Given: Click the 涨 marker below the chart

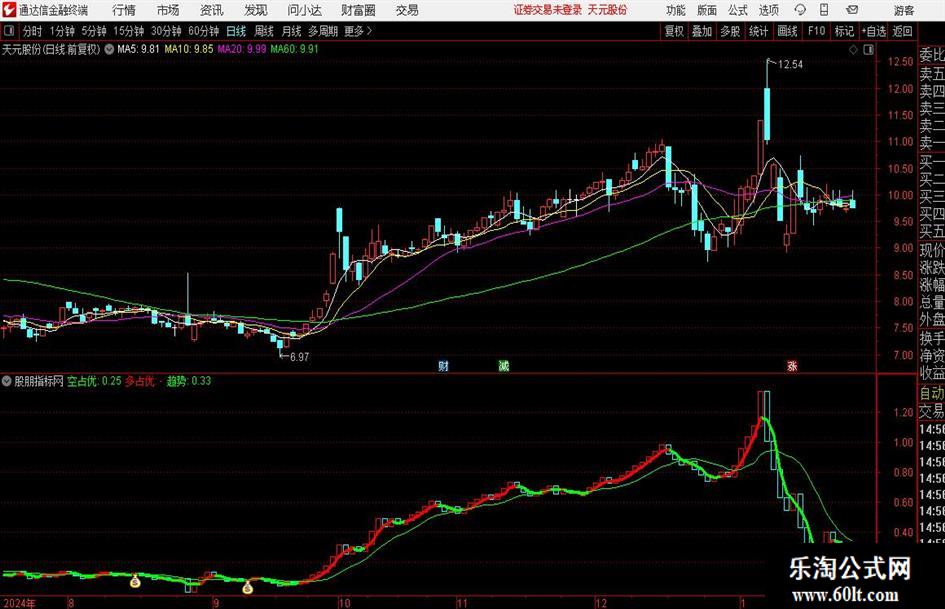Looking at the screenshot, I should (792, 365).
